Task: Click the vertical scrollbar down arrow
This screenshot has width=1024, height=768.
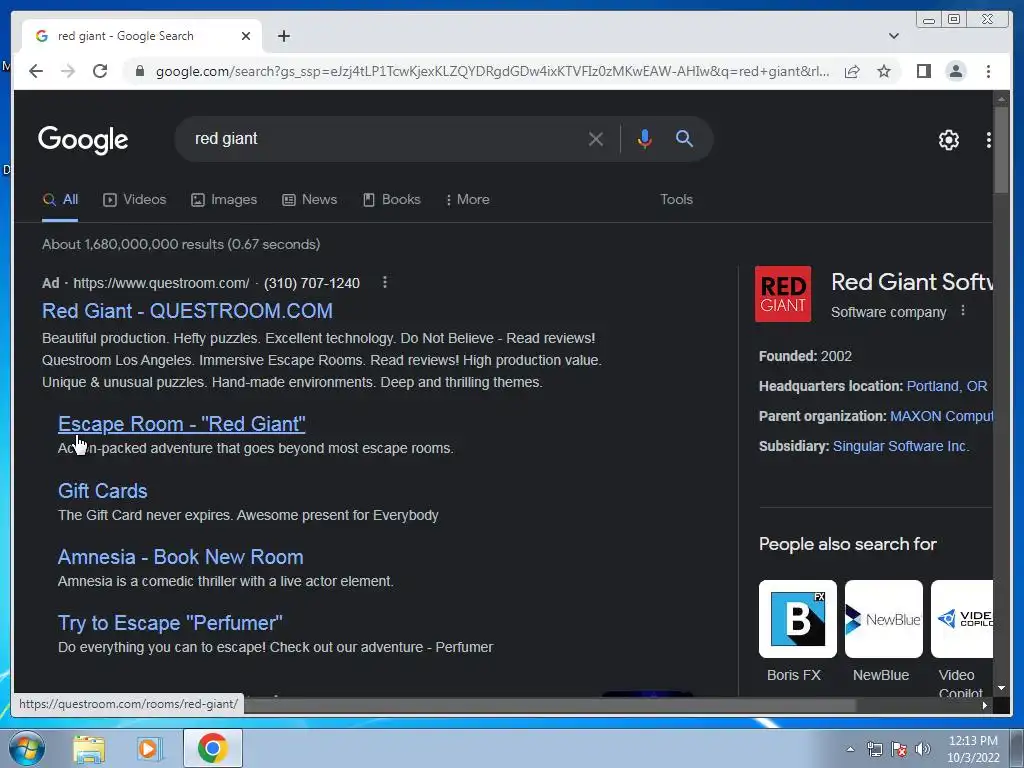Action: point(1001,688)
